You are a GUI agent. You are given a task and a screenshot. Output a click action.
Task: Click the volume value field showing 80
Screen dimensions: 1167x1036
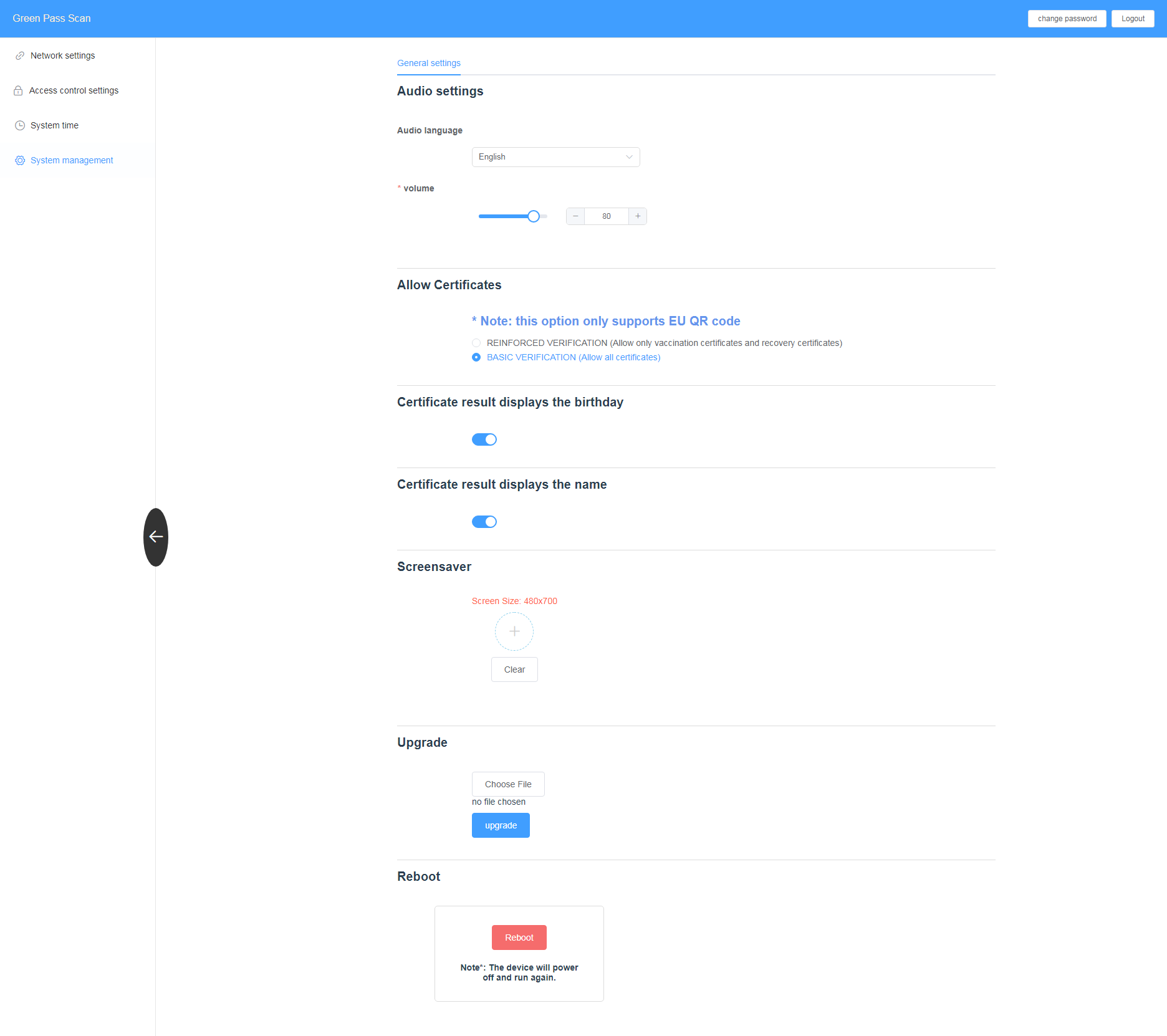coord(607,216)
